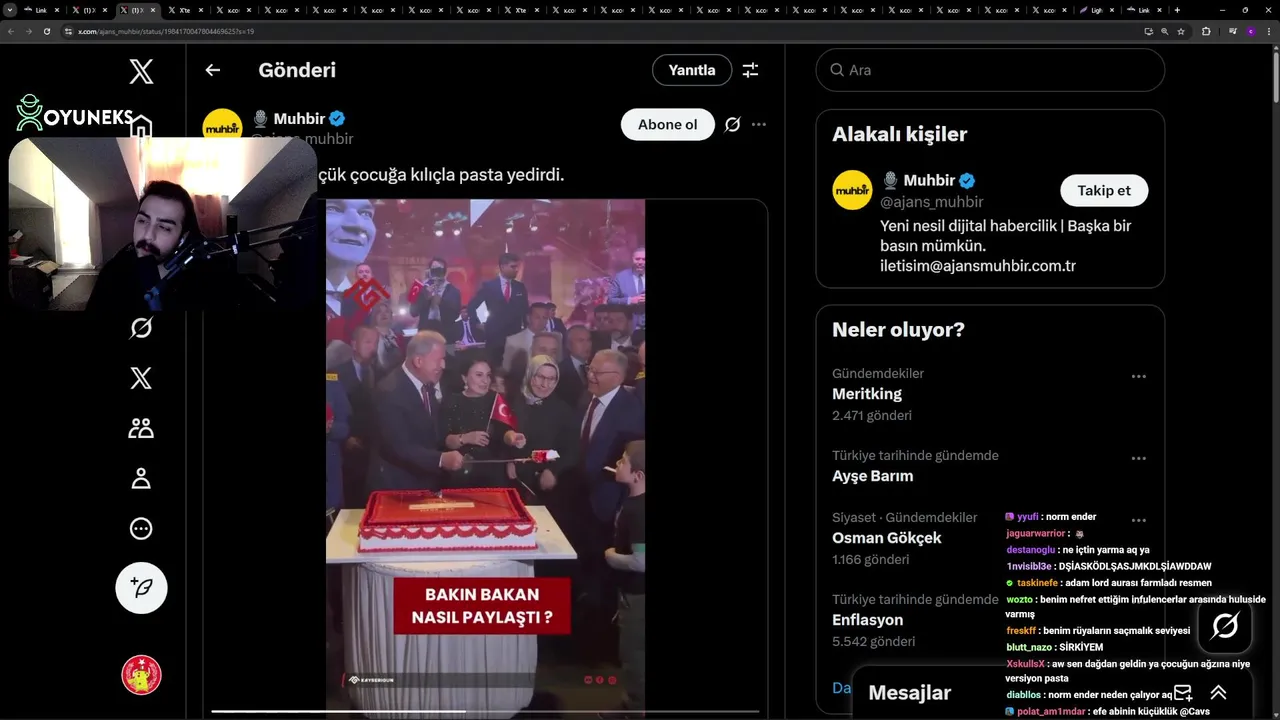The width and height of the screenshot is (1280, 720).
Task: Click the zoom magnifier icon in address bar
Action: 1165,31
